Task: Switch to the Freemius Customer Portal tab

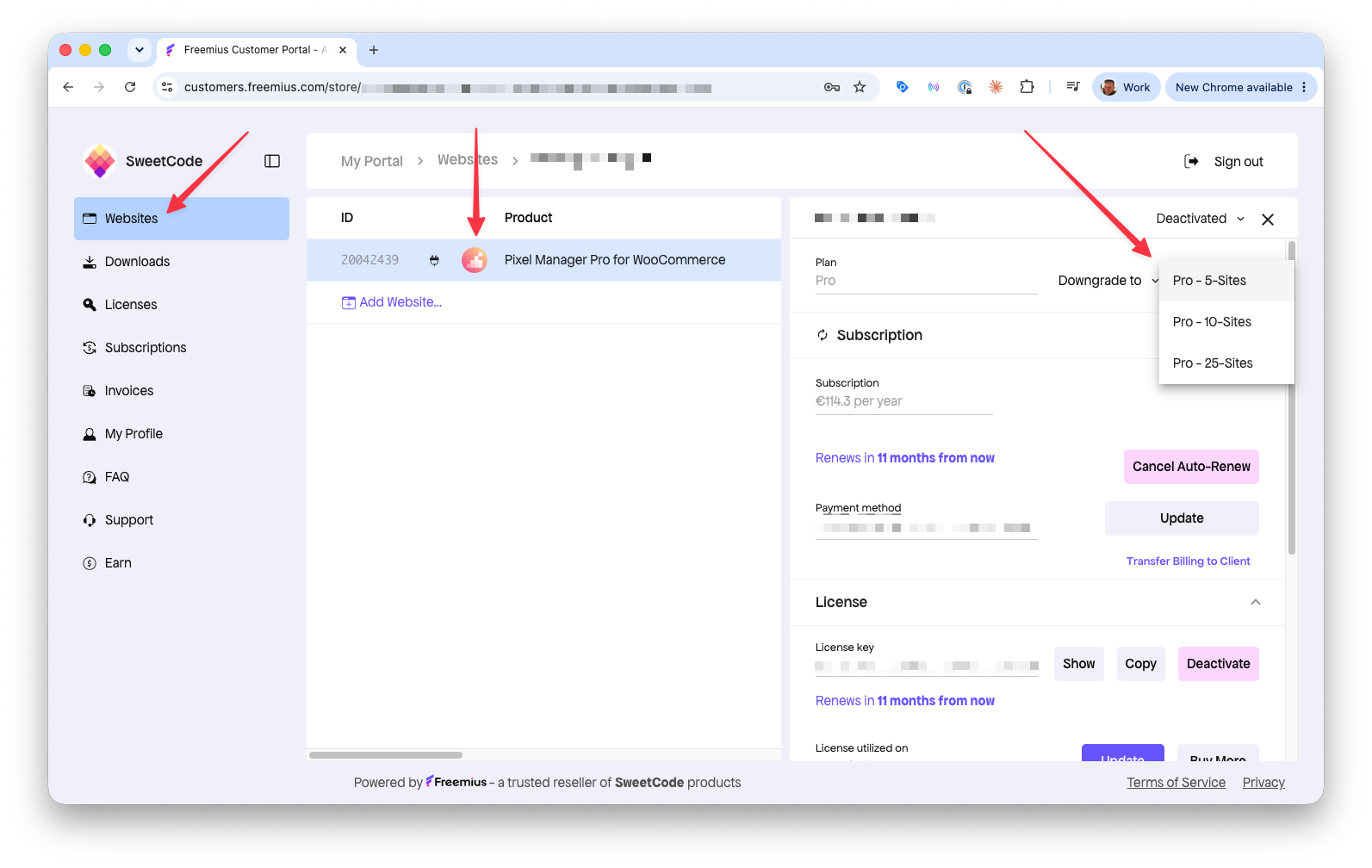Action: [256, 50]
